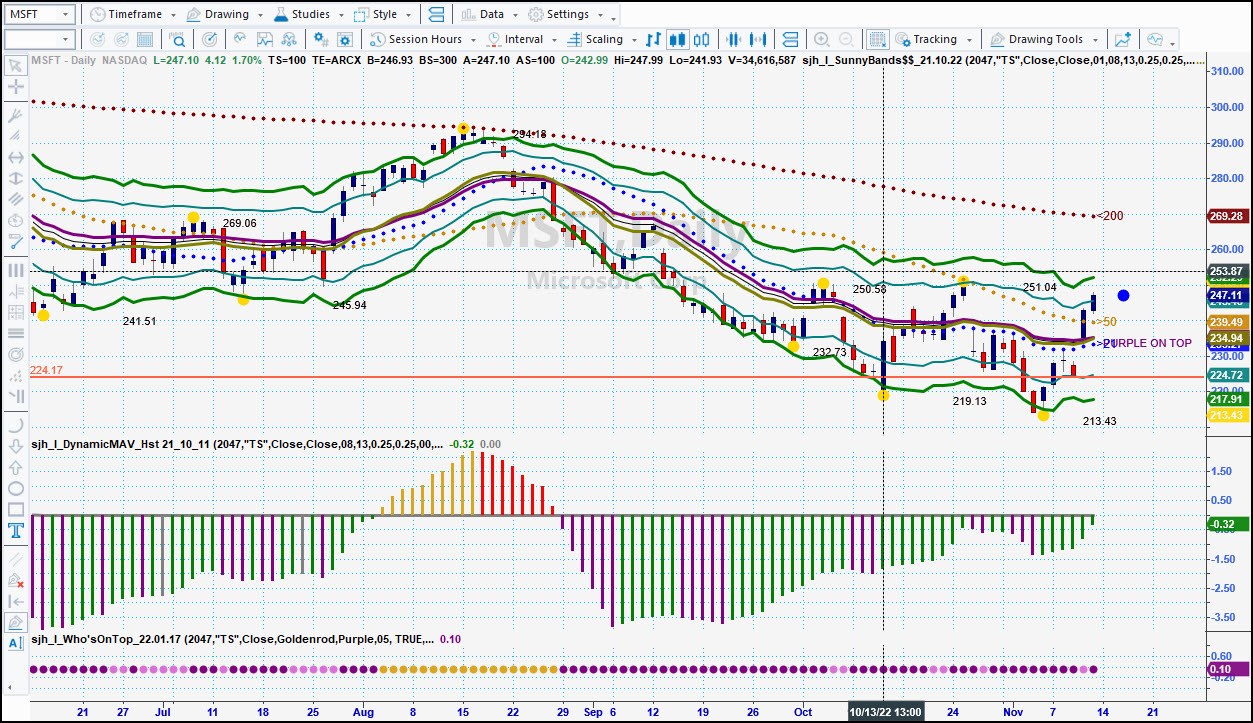1253x723 pixels.
Task: Click the zoom in magnifier icon
Action: click(x=822, y=40)
